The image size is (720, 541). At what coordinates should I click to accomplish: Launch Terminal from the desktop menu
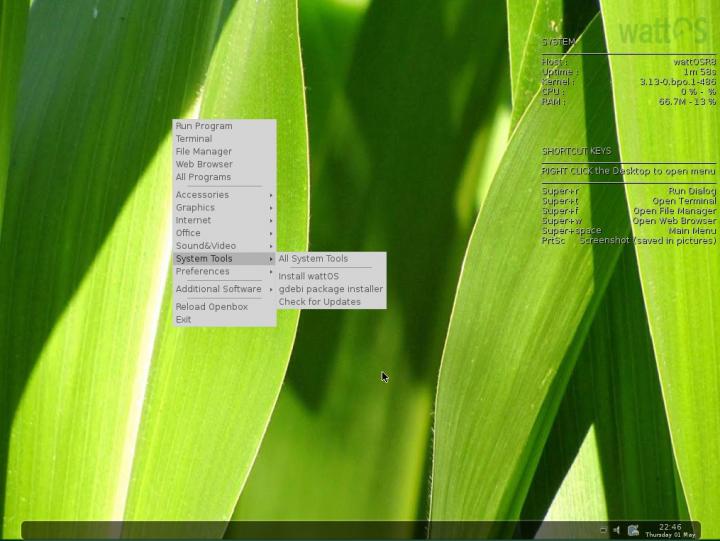click(194, 139)
